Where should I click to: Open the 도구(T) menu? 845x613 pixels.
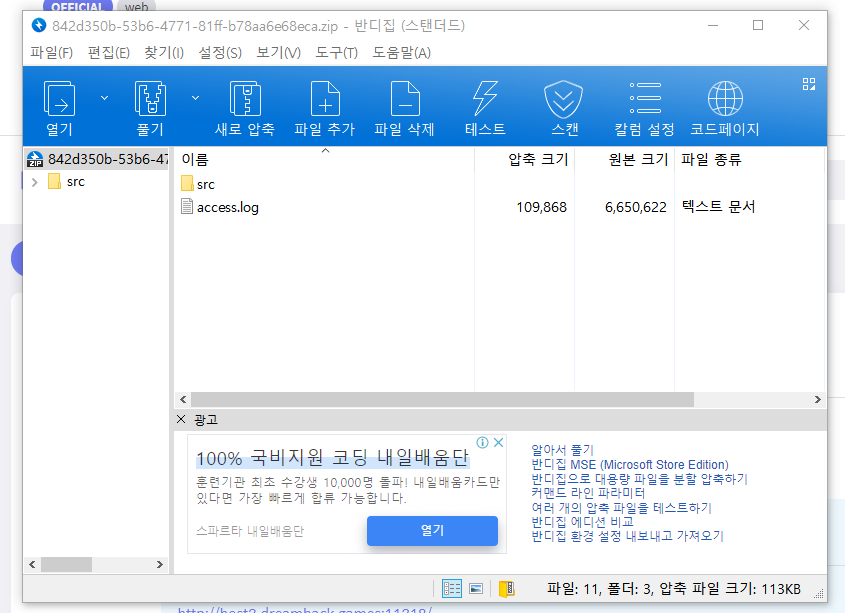tap(337, 53)
